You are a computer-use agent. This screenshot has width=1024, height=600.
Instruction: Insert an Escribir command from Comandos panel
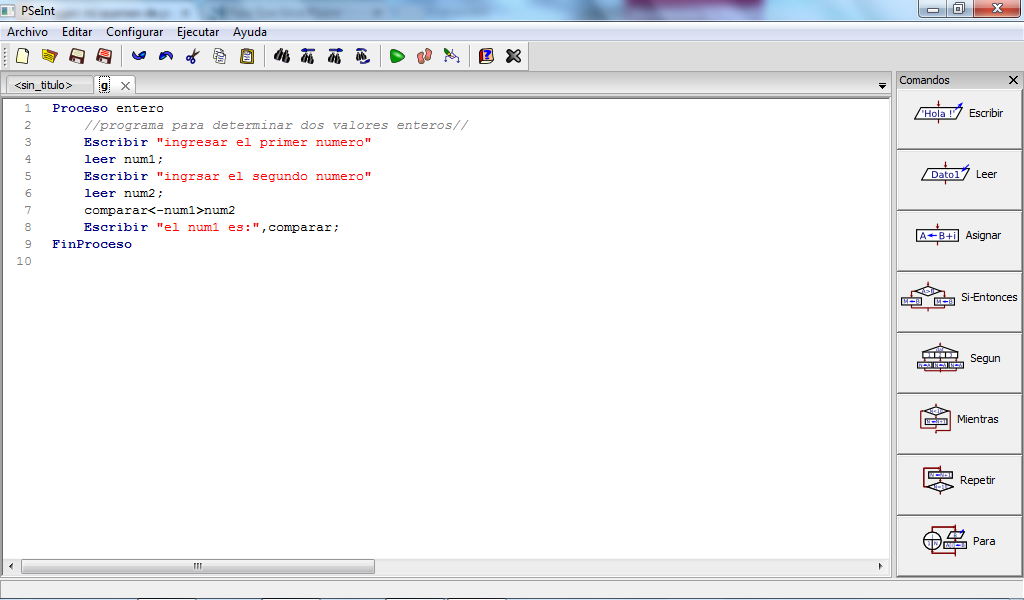click(x=957, y=113)
